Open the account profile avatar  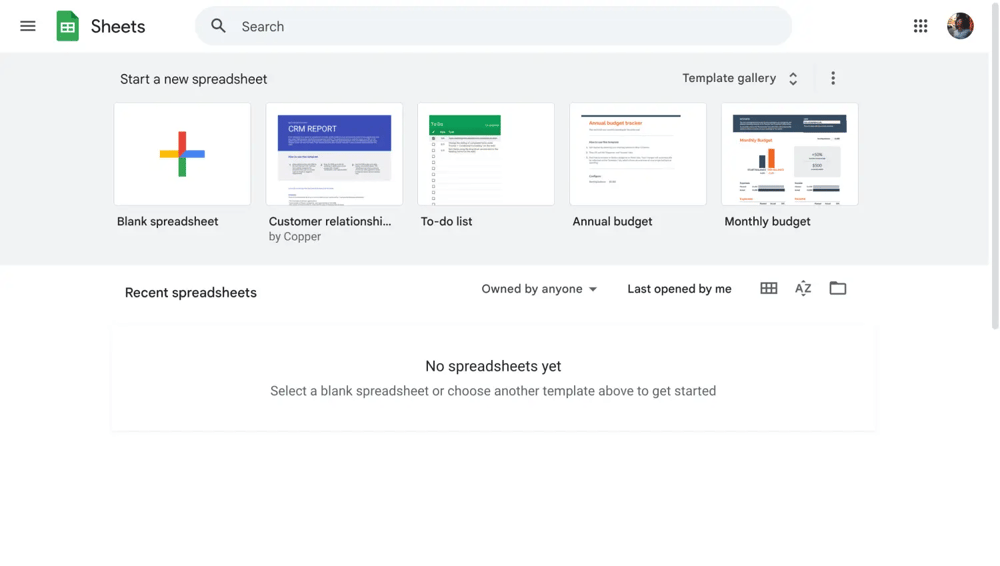coord(960,26)
